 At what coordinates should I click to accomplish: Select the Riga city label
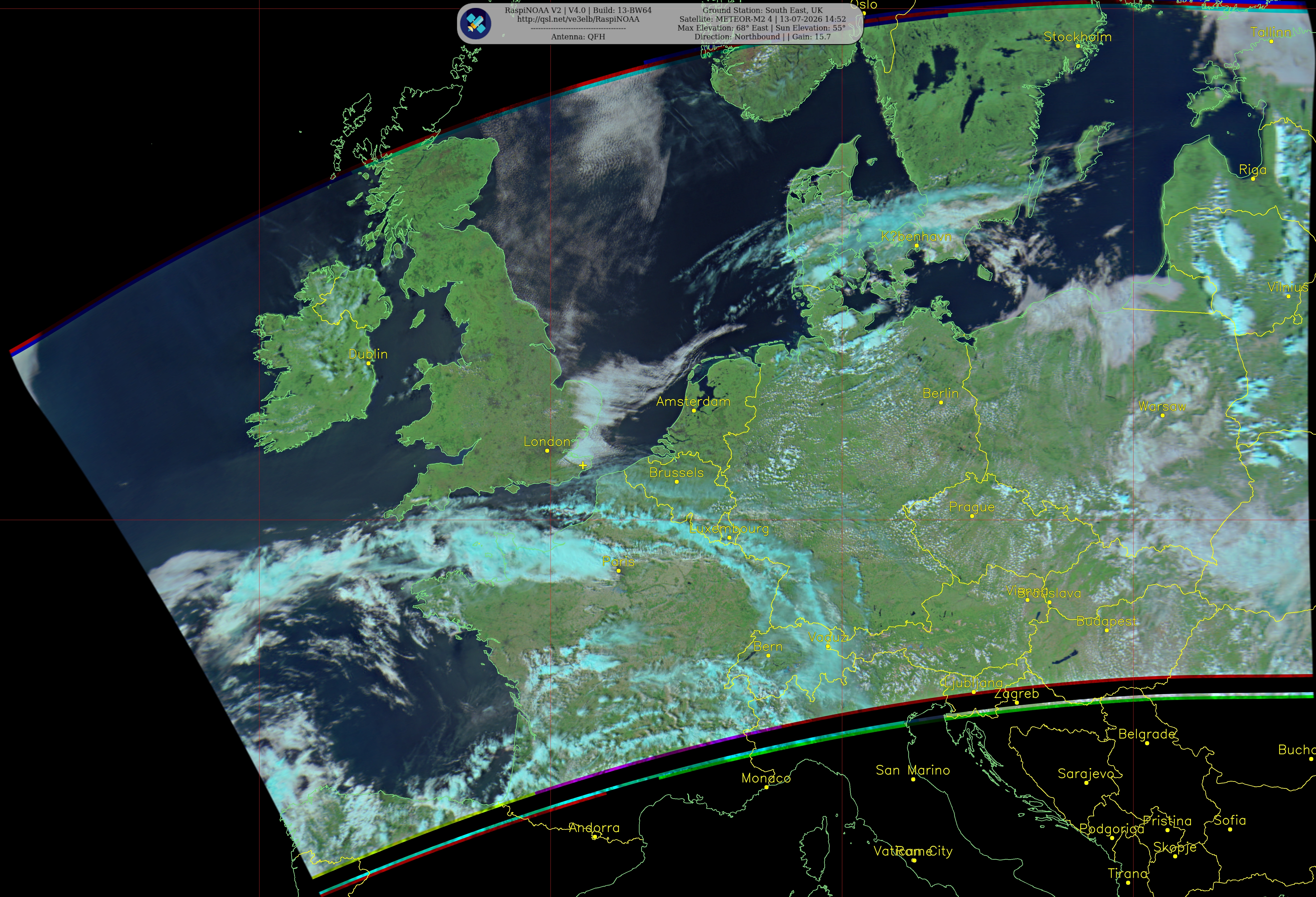[x=1252, y=170]
